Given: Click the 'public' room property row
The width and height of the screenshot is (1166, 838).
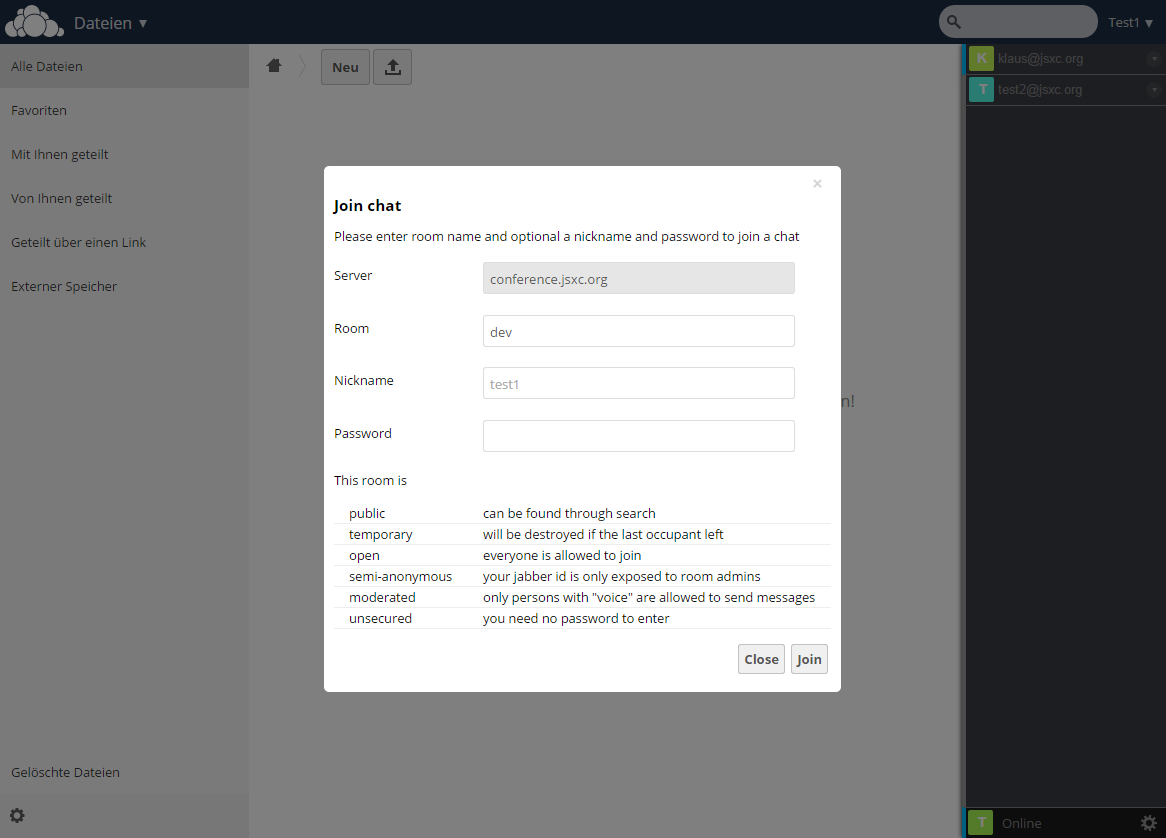Looking at the screenshot, I should pos(582,513).
